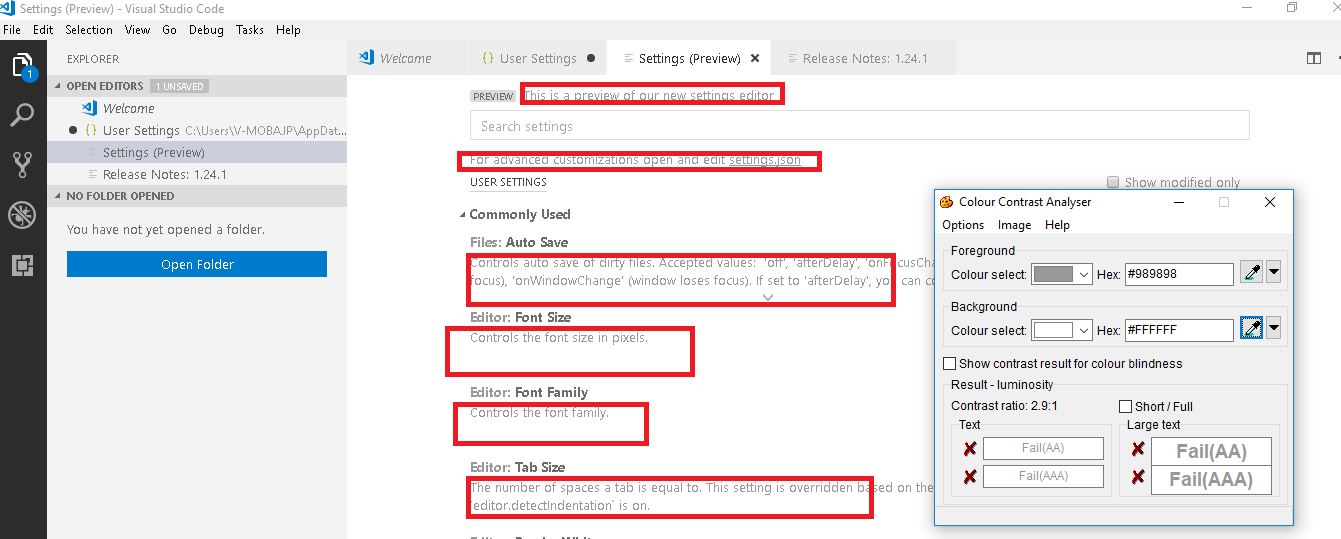This screenshot has height=539, width=1341.
Task: Click the foreground Hex input field
Action: coord(1179,274)
